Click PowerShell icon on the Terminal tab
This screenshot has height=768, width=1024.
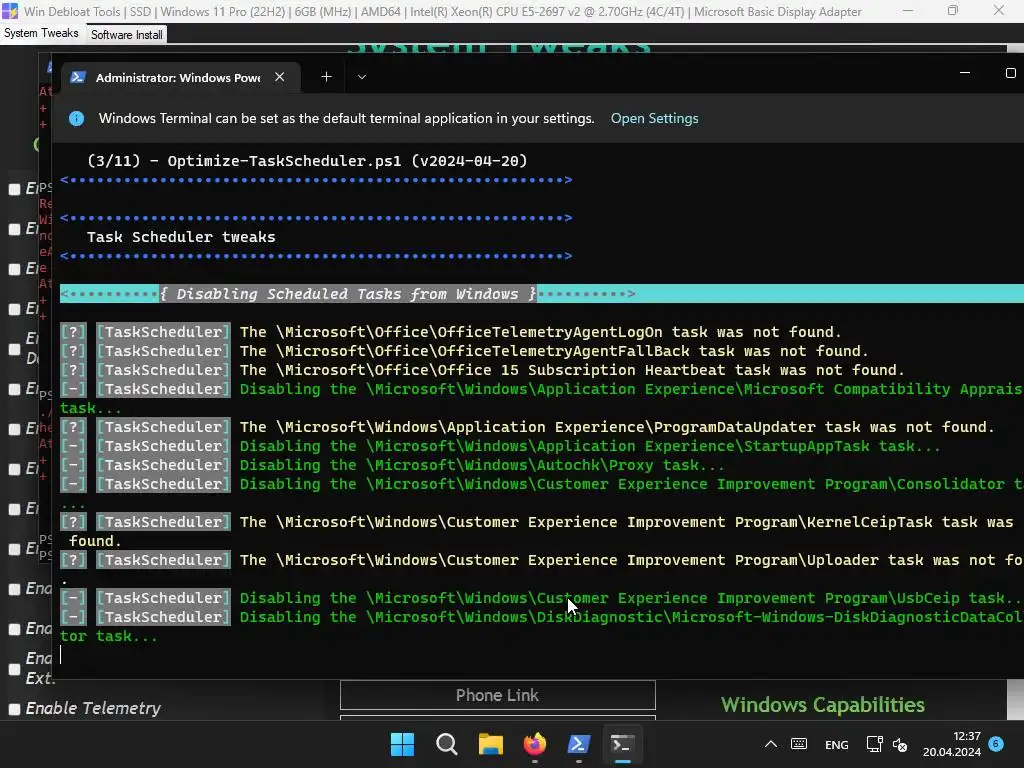tap(78, 77)
